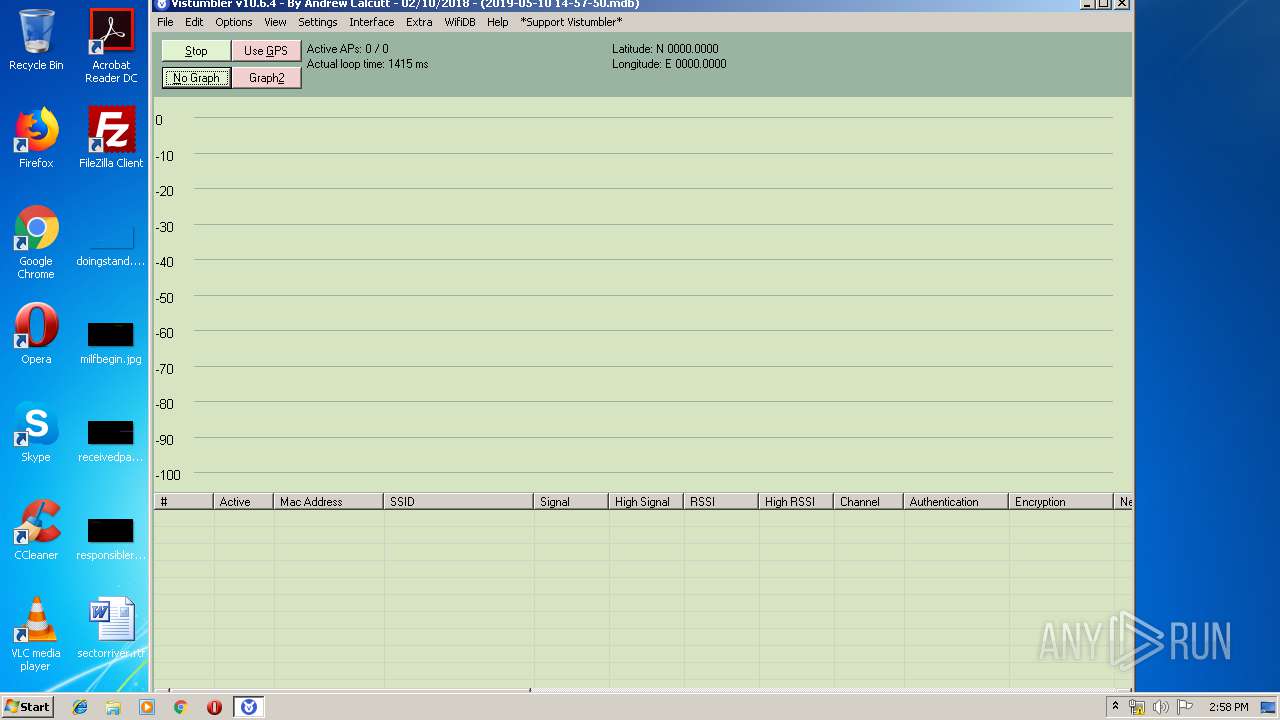Click the Use GPS button
Screen dimensions: 1280x720
pos(266,51)
